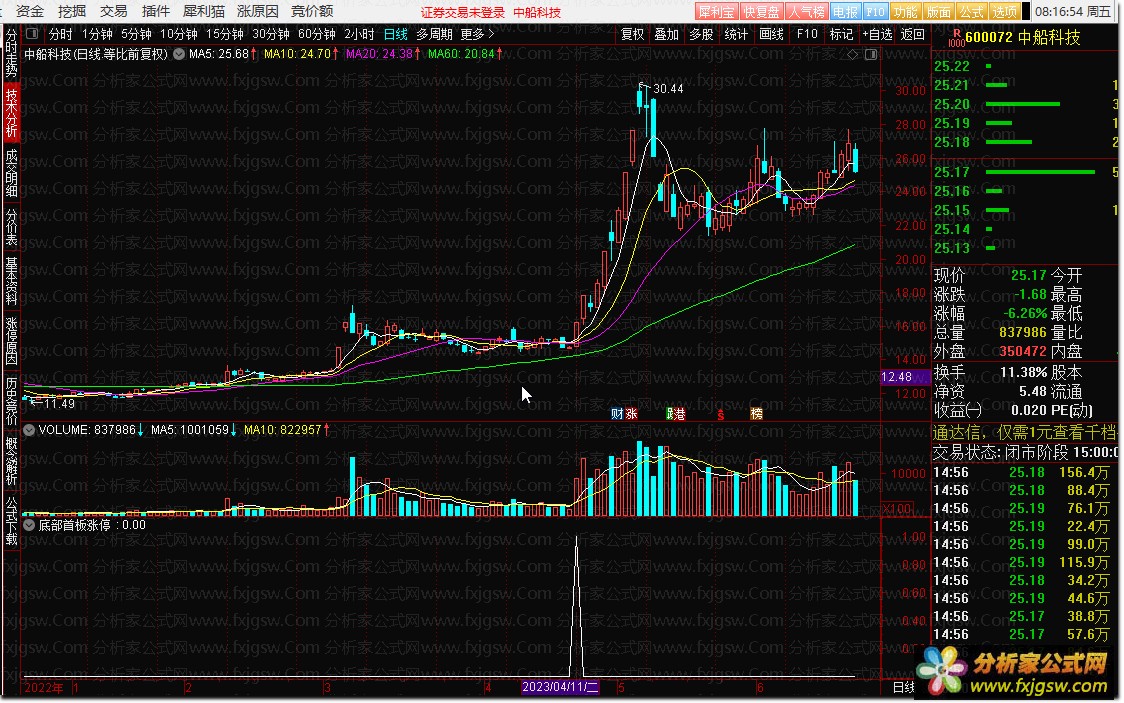This screenshot has height=703, width=1124.
Task: Open the 交易 menu
Action: pos(113,11)
